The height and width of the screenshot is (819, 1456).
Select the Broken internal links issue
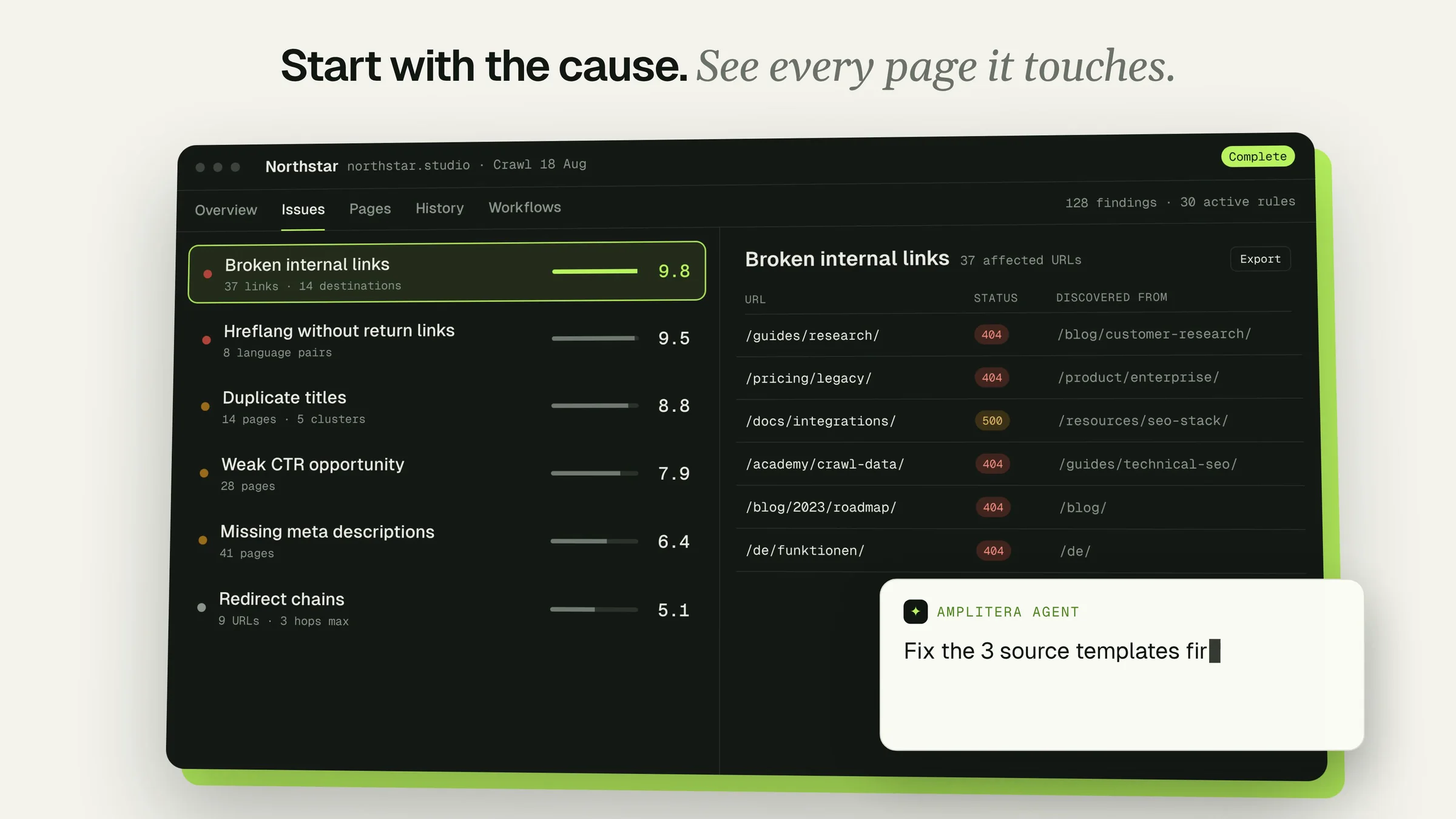click(x=447, y=272)
